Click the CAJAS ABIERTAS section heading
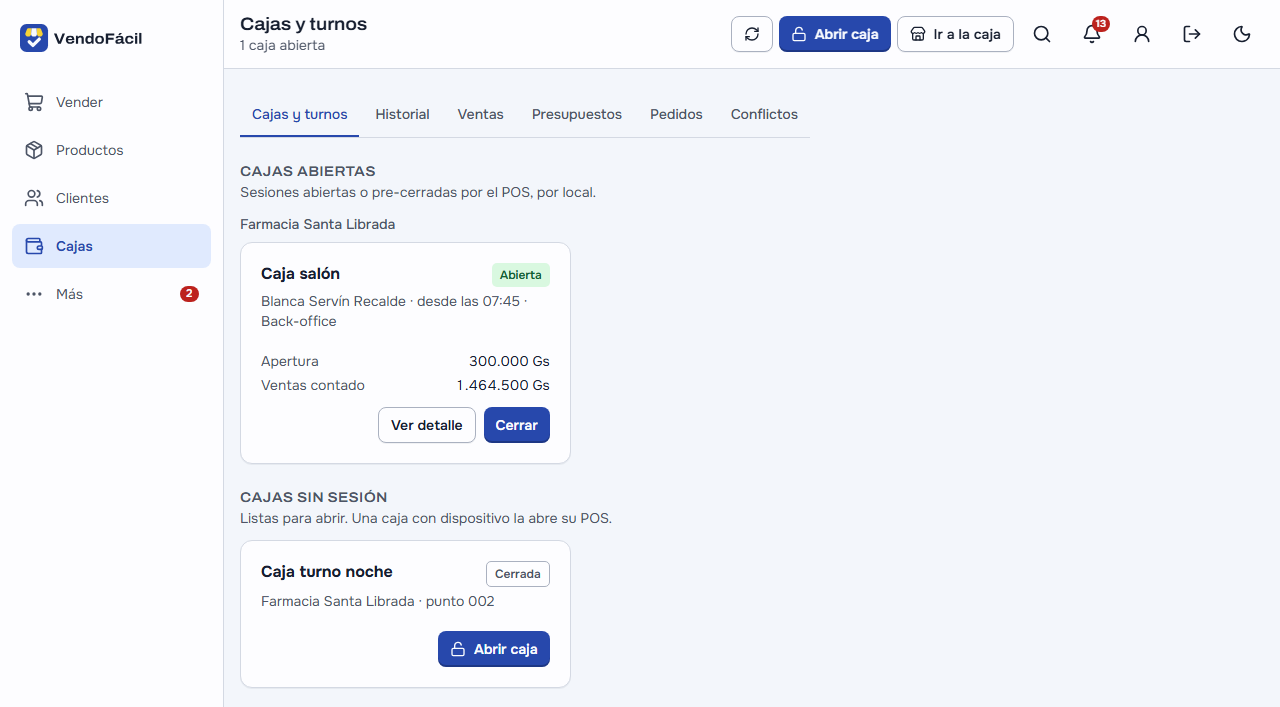Image resolution: width=1280 pixels, height=707 pixels. [308, 171]
